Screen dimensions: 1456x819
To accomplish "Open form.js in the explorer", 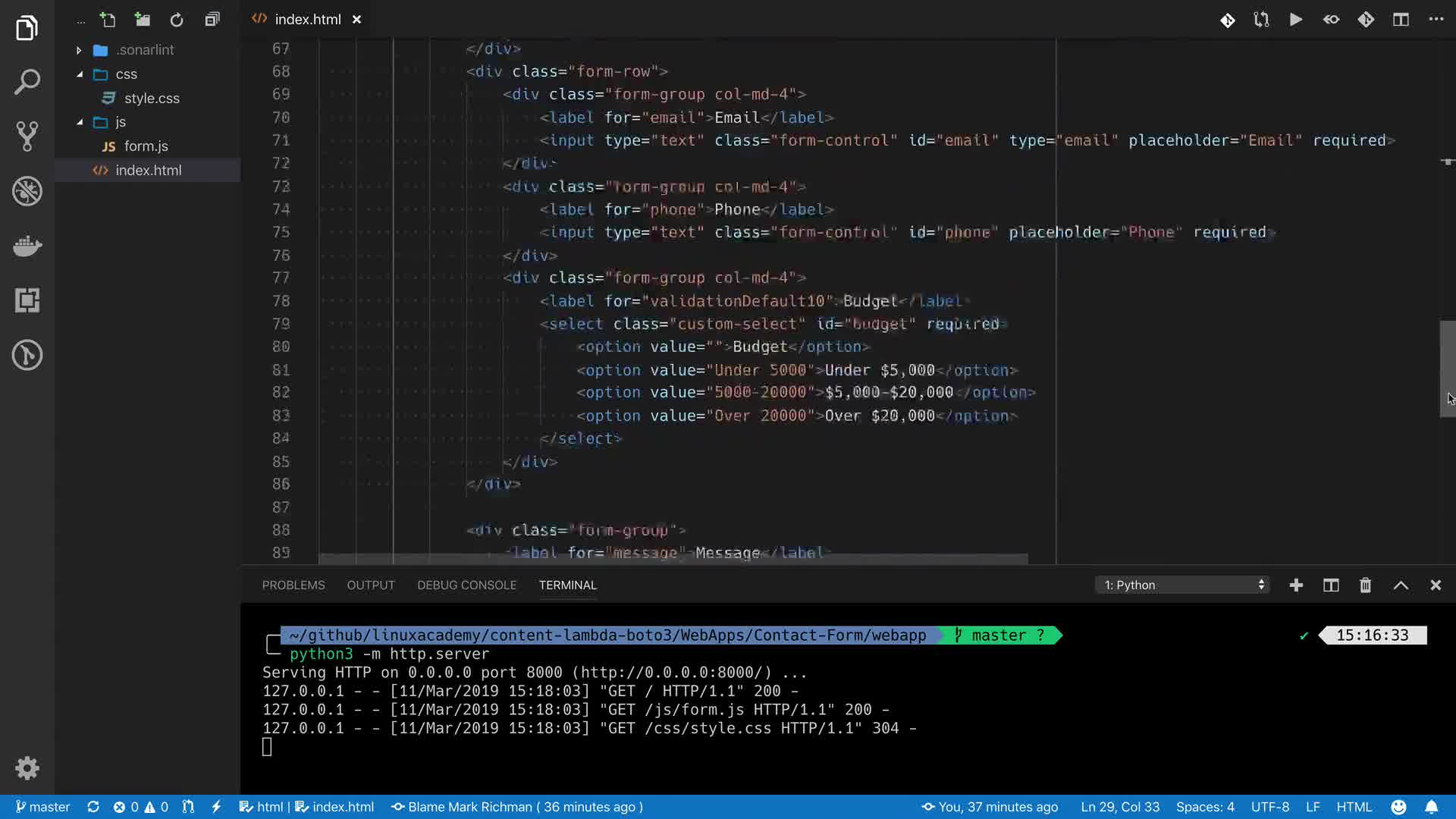I will 146,146.
